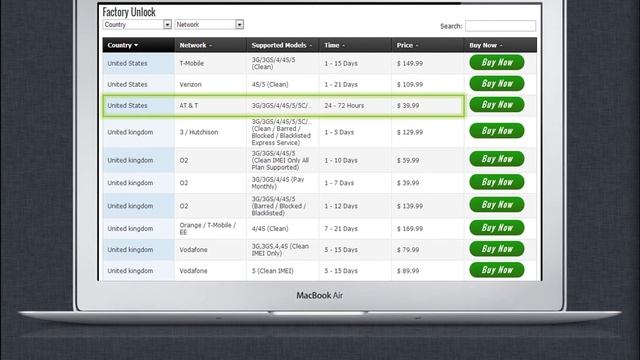Viewport: 640px width, 360px height.
Task: Click into the Search input field
Action: point(500,26)
